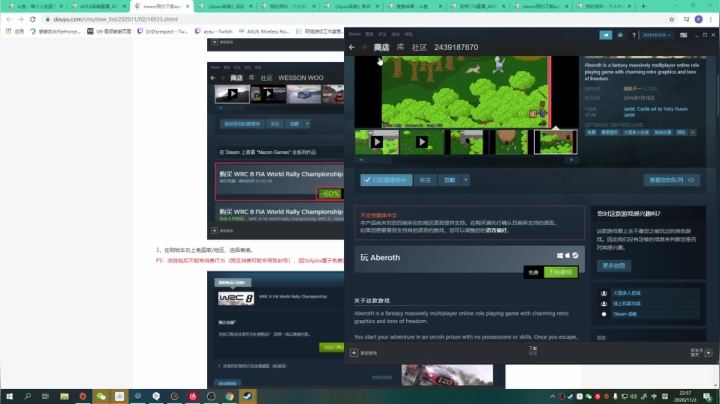The width and height of the screenshot is (720, 404).
Task: Open Steam menu in Steam window
Action: (354, 34)
